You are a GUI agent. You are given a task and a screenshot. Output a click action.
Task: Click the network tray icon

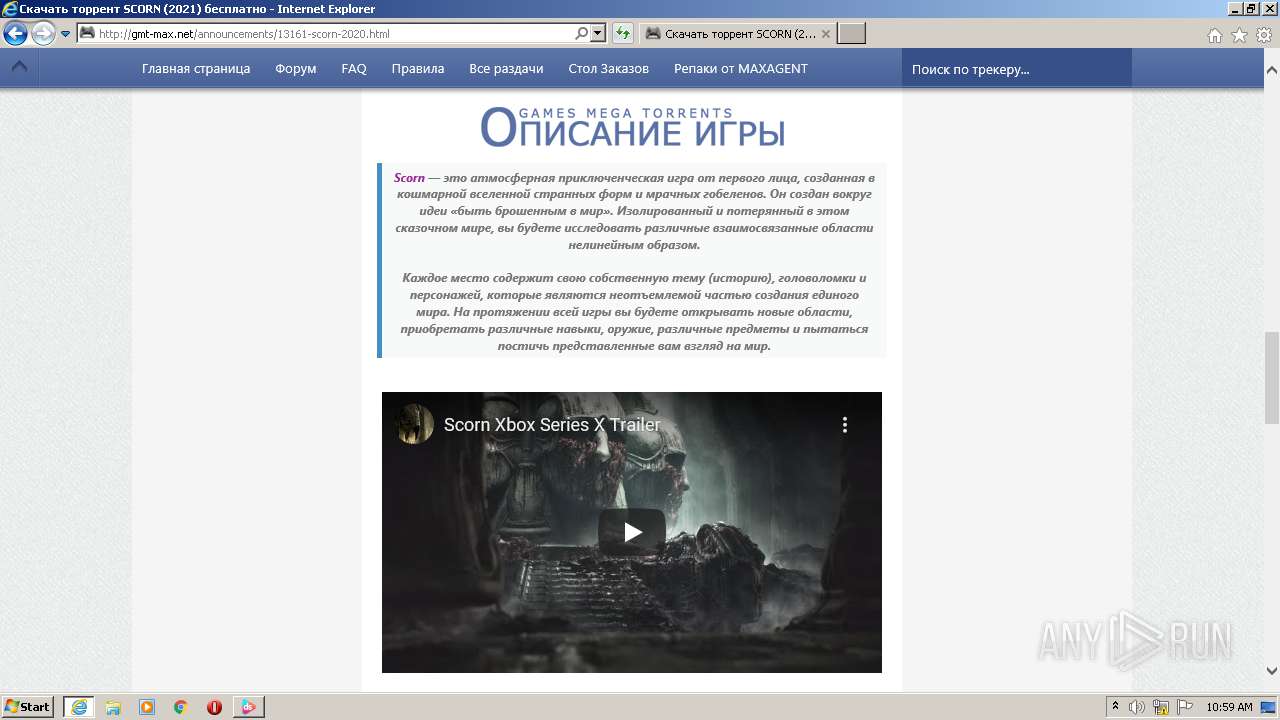(1161, 707)
